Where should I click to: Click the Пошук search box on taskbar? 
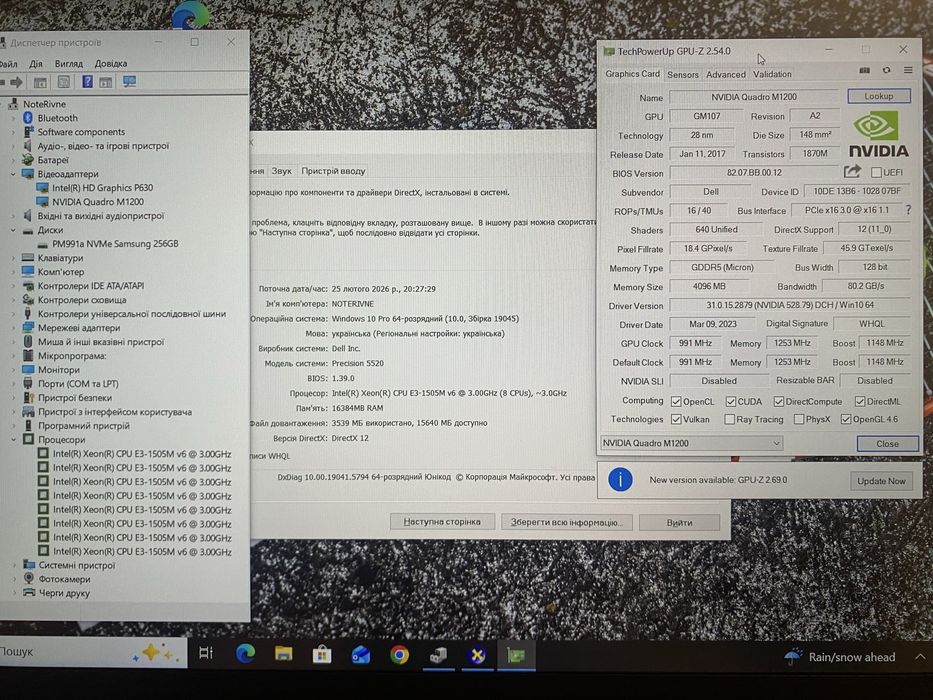tap(92, 652)
